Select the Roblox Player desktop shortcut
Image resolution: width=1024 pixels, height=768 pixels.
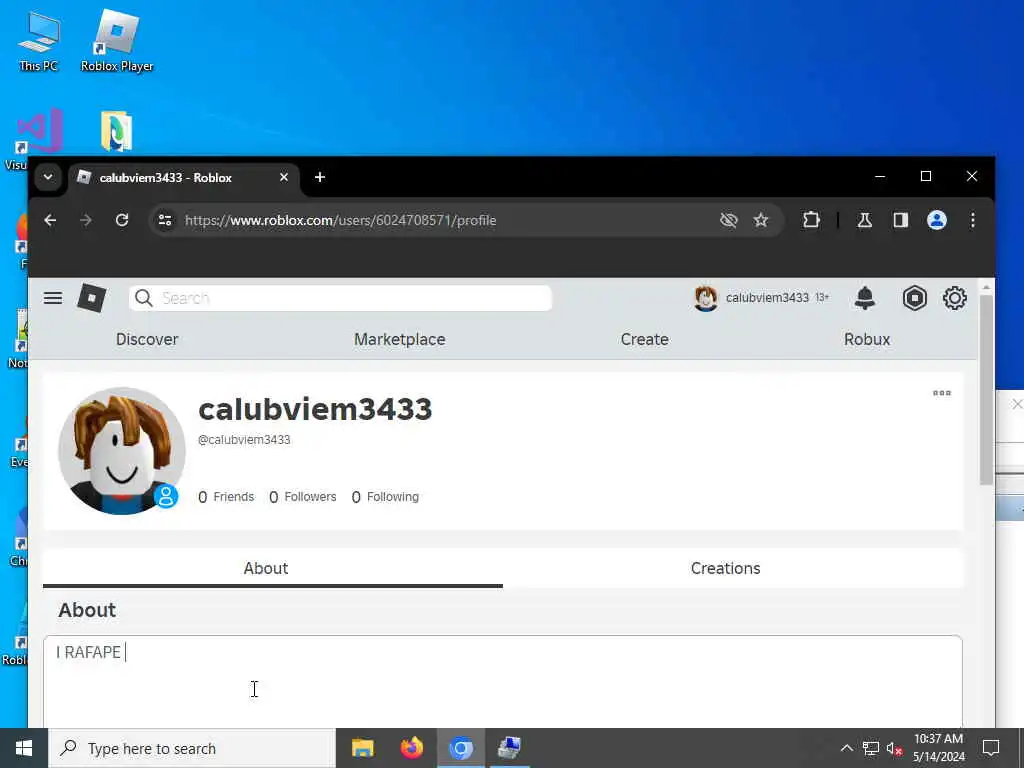[x=117, y=40]
